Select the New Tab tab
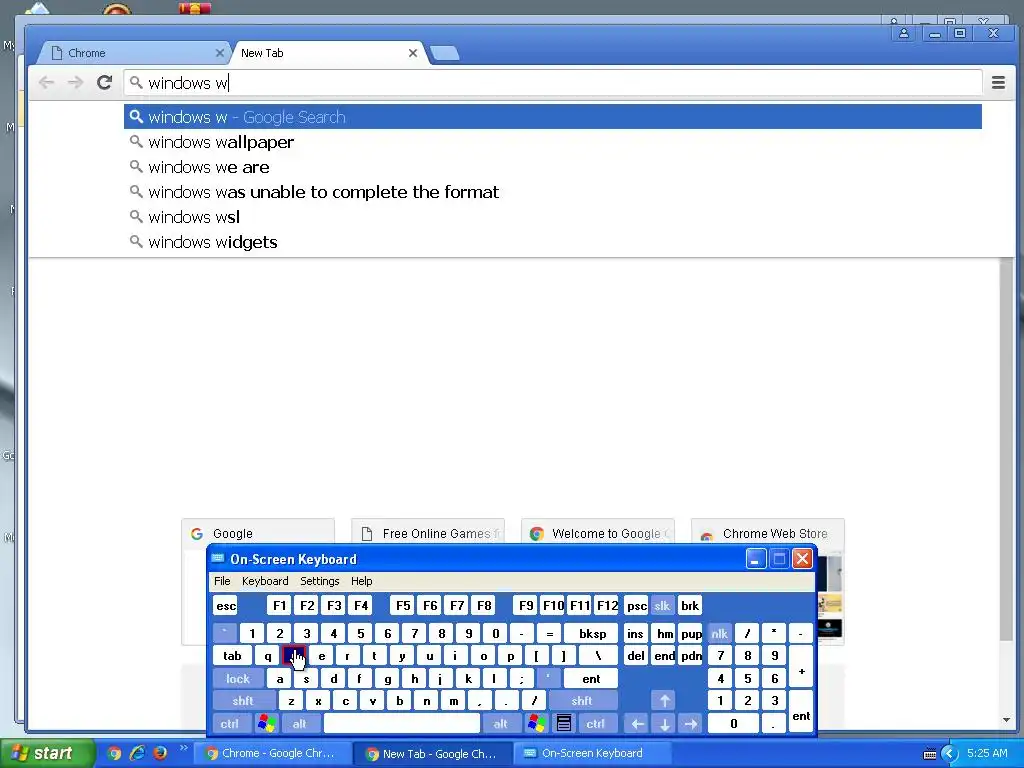Screen dimensions: 1024x768 point(327,53)
